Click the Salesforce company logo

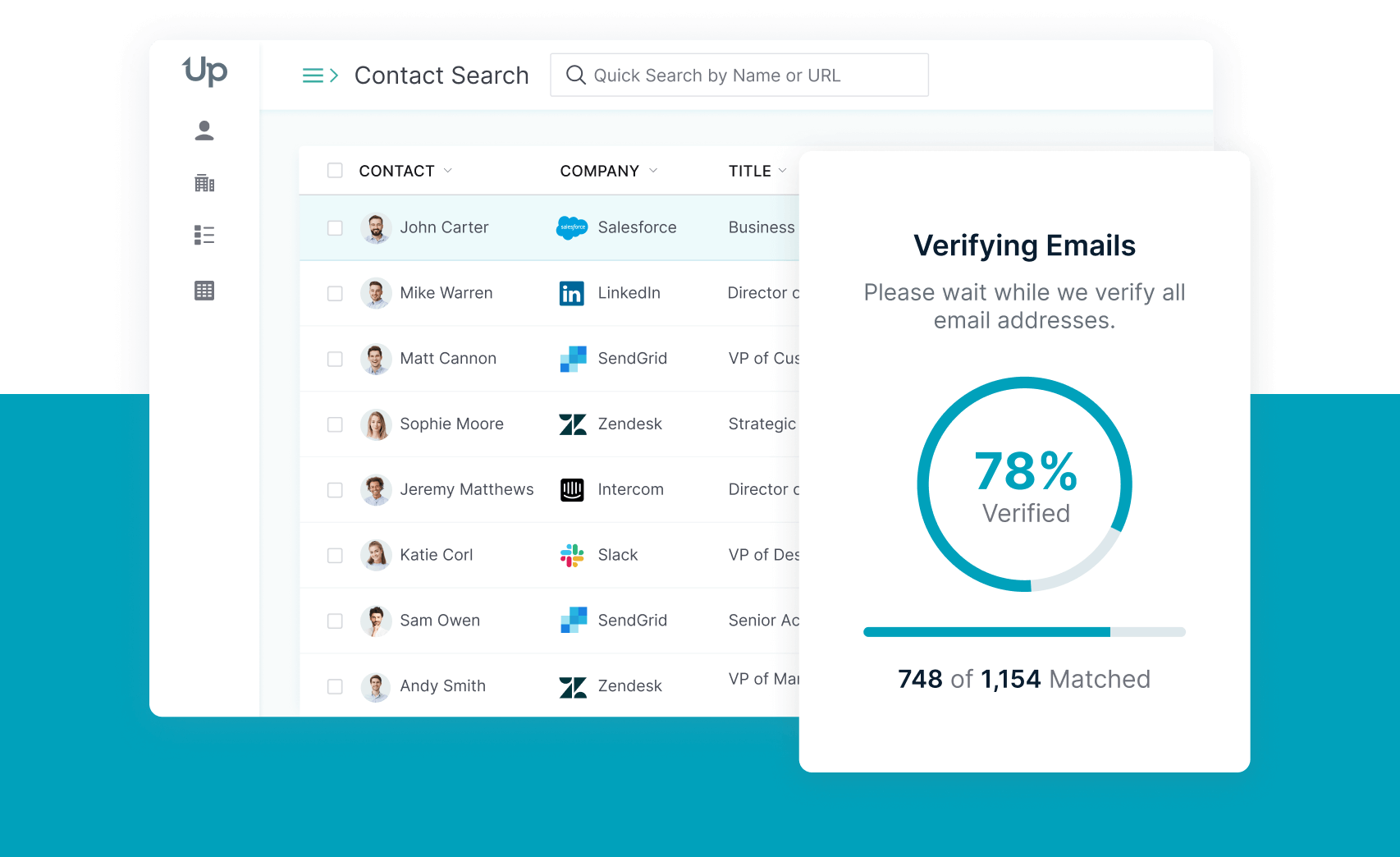[x=572, y=227]
